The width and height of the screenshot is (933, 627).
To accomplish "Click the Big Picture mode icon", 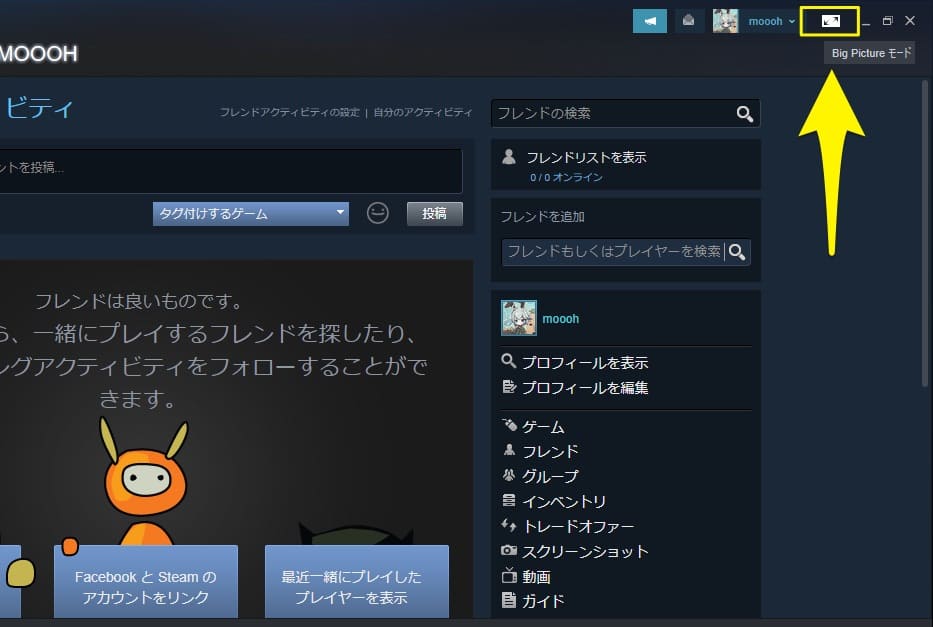I will coord(830,21).
